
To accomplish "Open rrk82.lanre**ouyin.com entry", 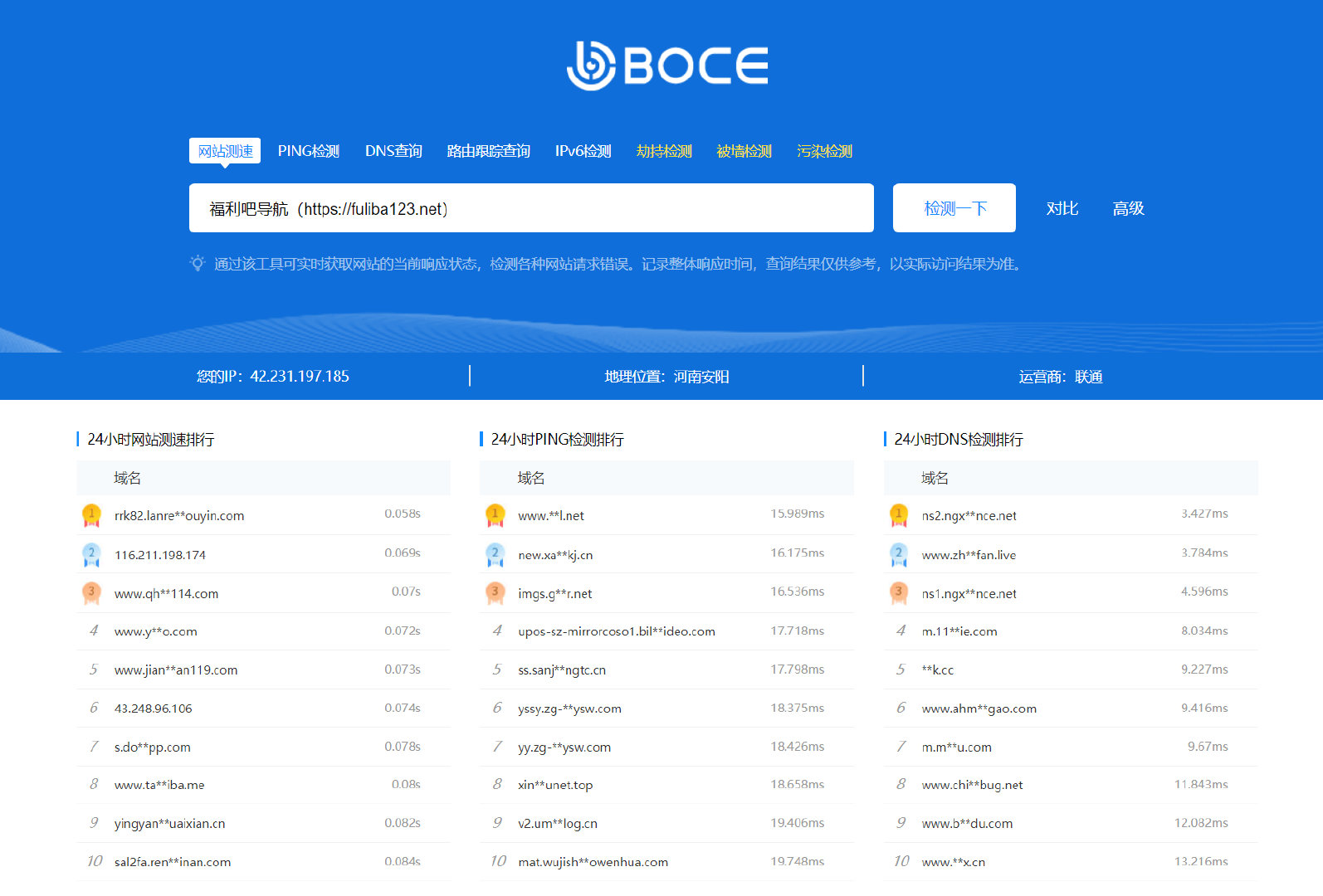I will click(x=179, y=516).
